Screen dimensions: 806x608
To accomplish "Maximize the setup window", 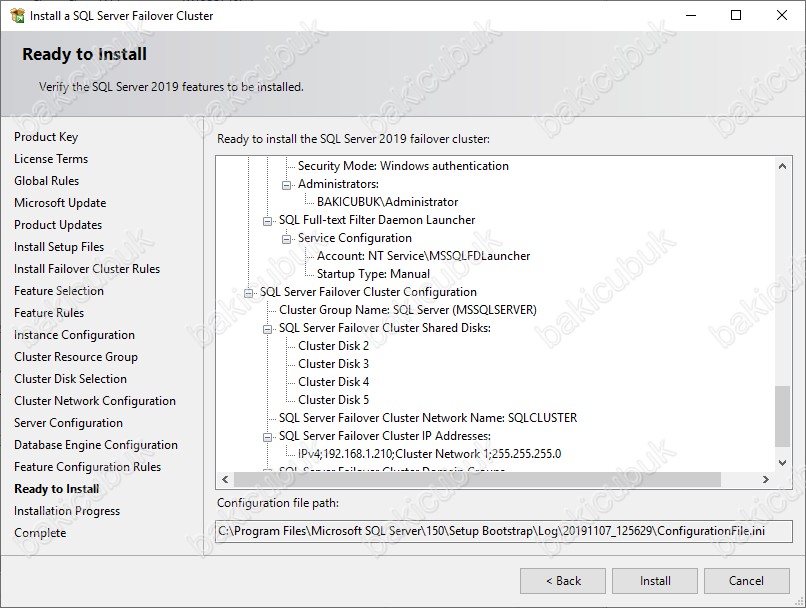I will coord(736,15).
